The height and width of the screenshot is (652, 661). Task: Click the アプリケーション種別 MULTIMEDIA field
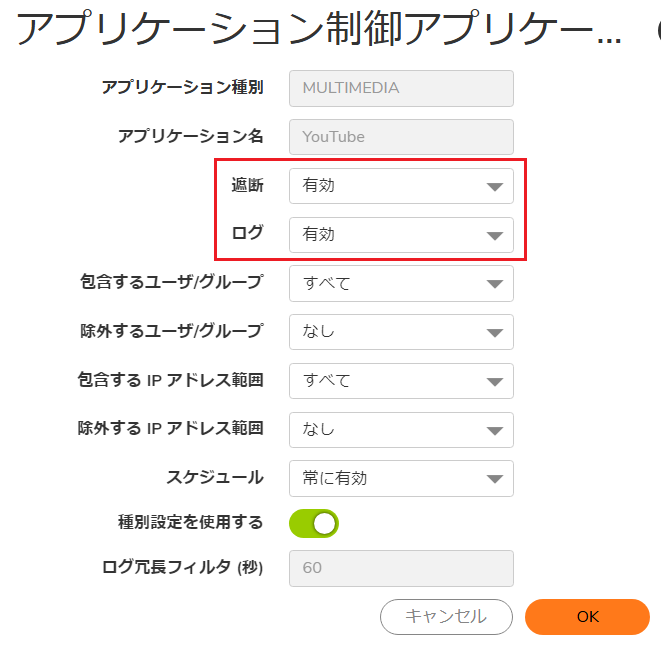(x=401, y=89)
